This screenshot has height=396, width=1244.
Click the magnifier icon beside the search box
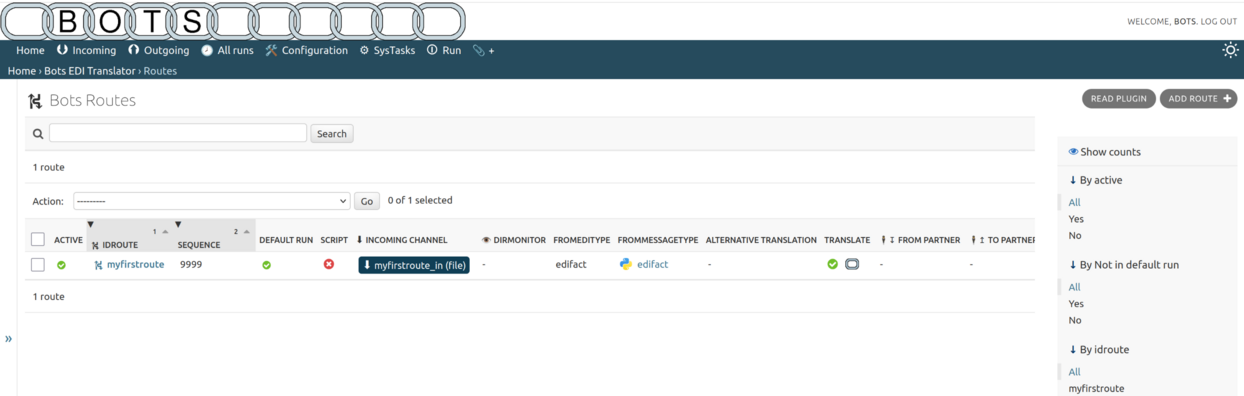(x=38, y=133)
